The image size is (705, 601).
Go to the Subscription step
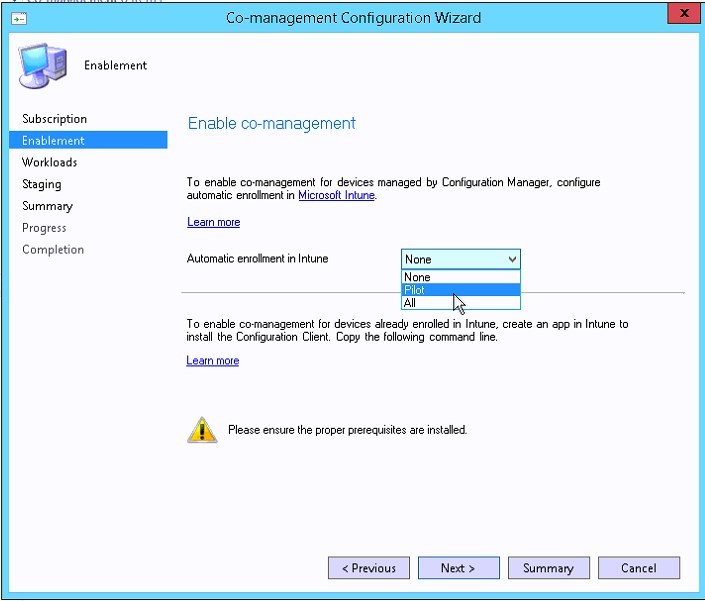point(54,119)
